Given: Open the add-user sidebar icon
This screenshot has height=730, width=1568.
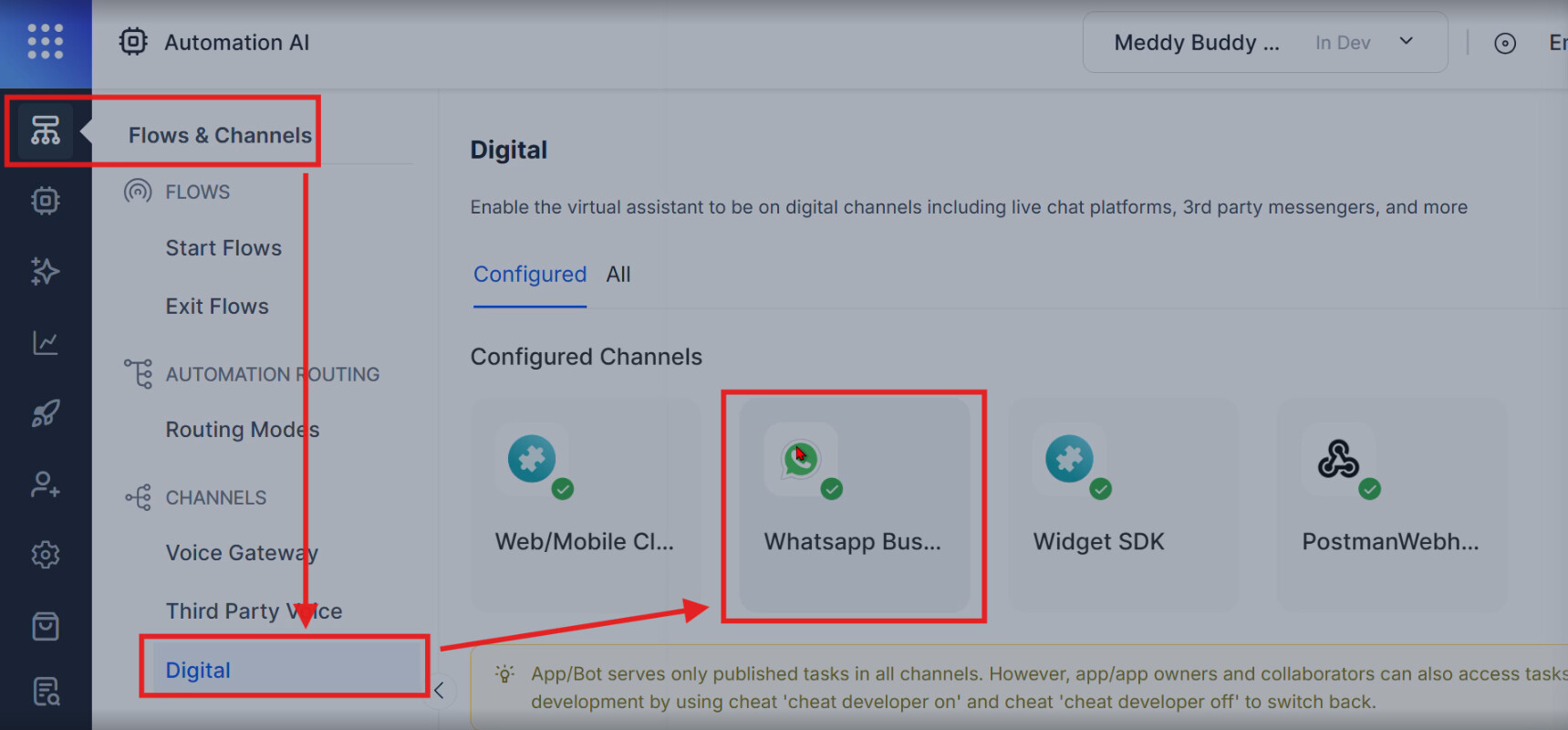Looking at the screenshot, I should point(45,484).
